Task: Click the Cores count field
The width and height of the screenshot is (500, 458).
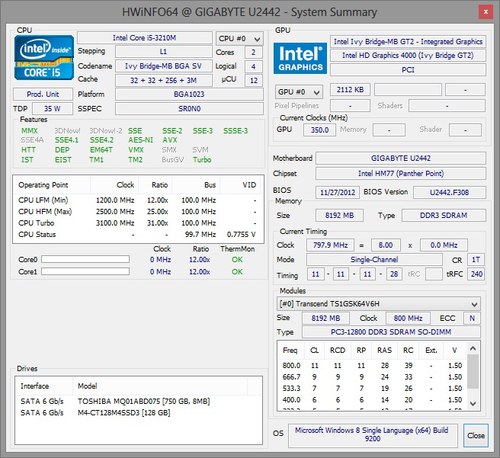Action: click(253, 52)
